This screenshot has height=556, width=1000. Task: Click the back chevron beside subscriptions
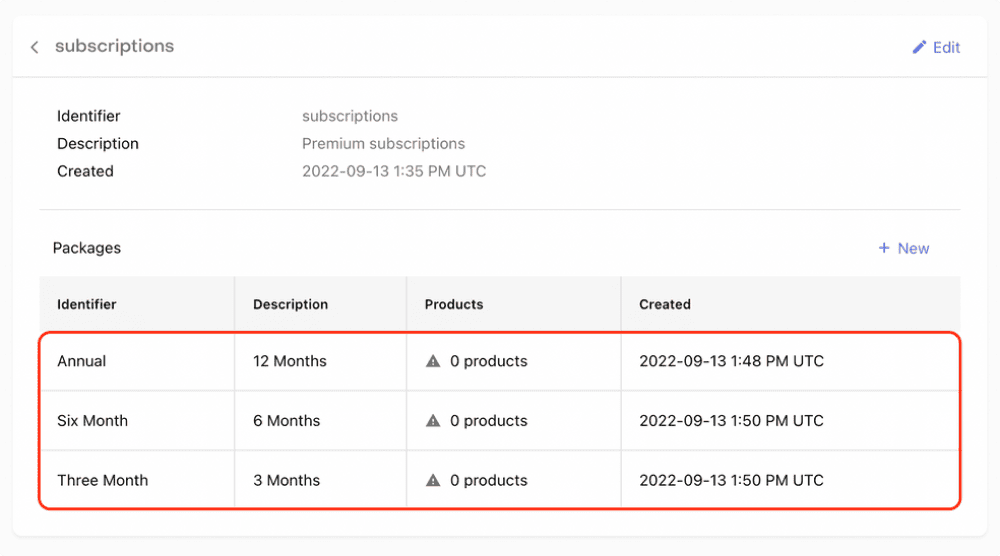(x=35, y=47)
